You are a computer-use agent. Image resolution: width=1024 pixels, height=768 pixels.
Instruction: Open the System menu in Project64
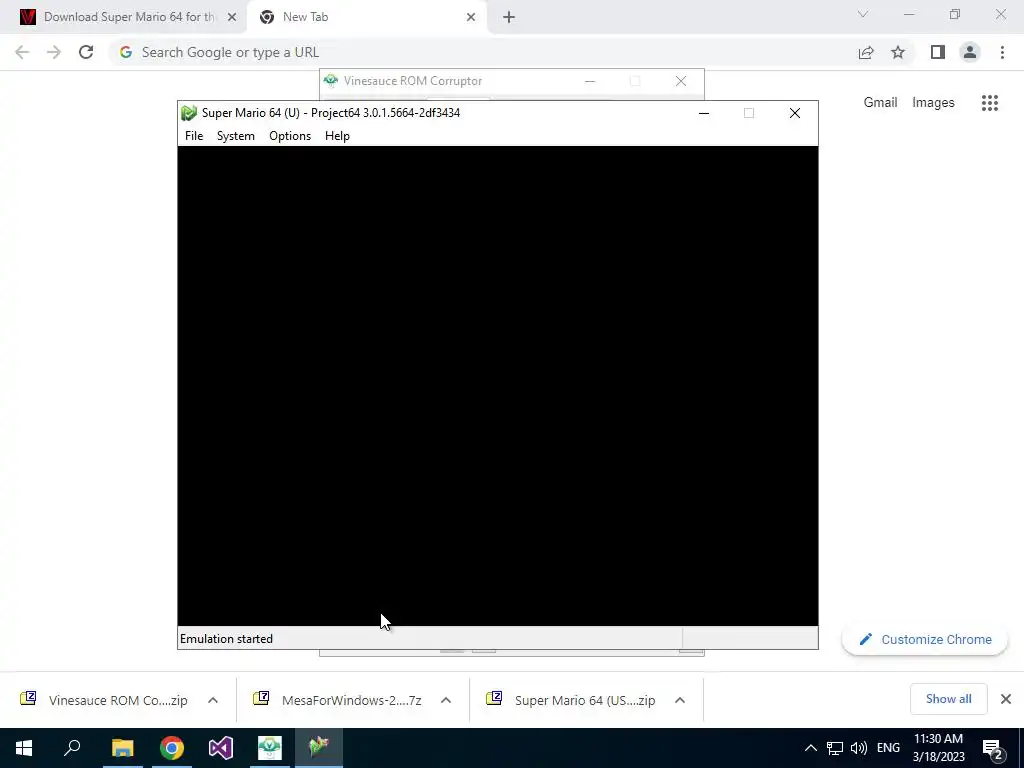tap(236, 136)
